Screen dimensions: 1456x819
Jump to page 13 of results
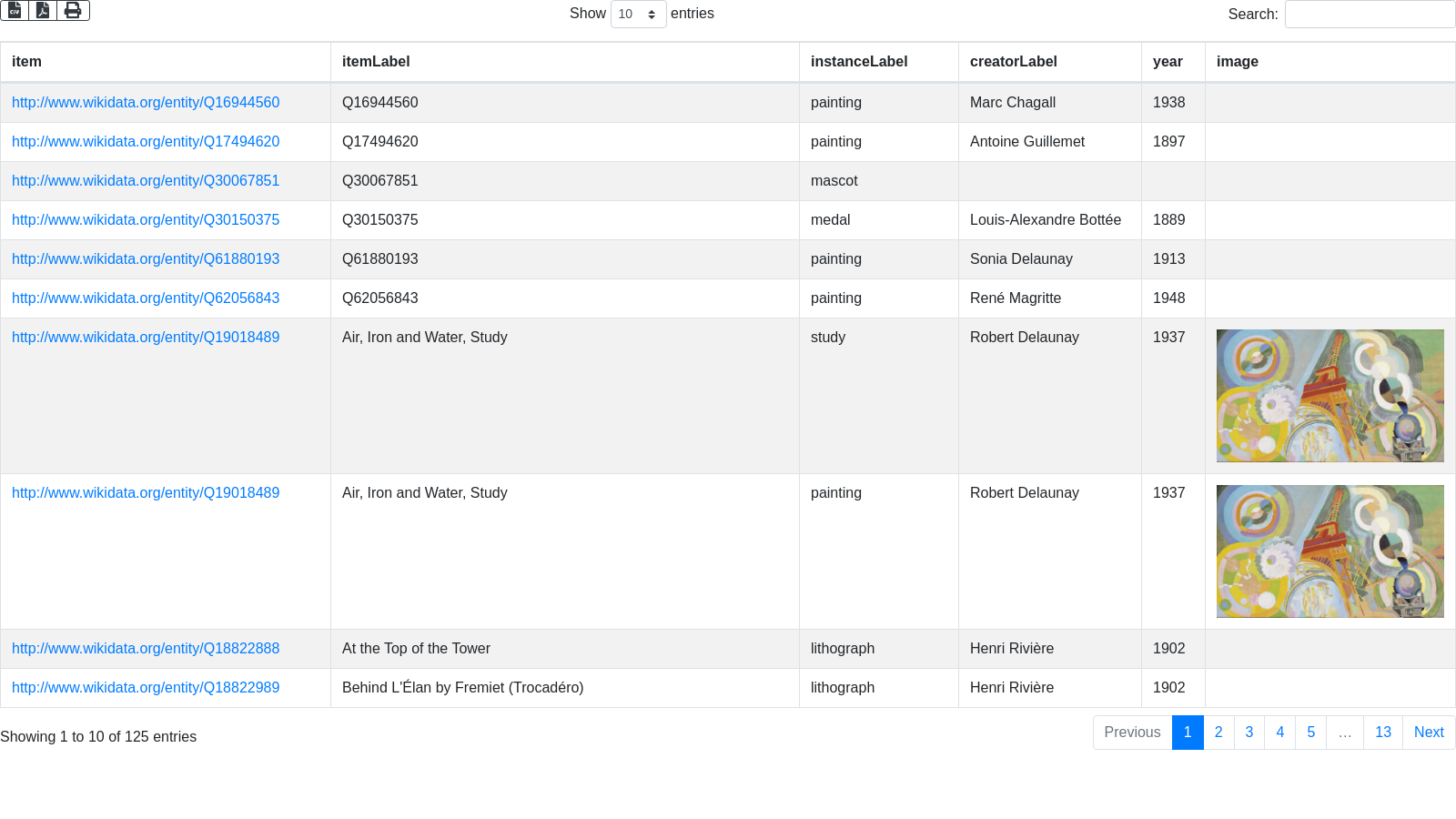tap(1382, 733)
